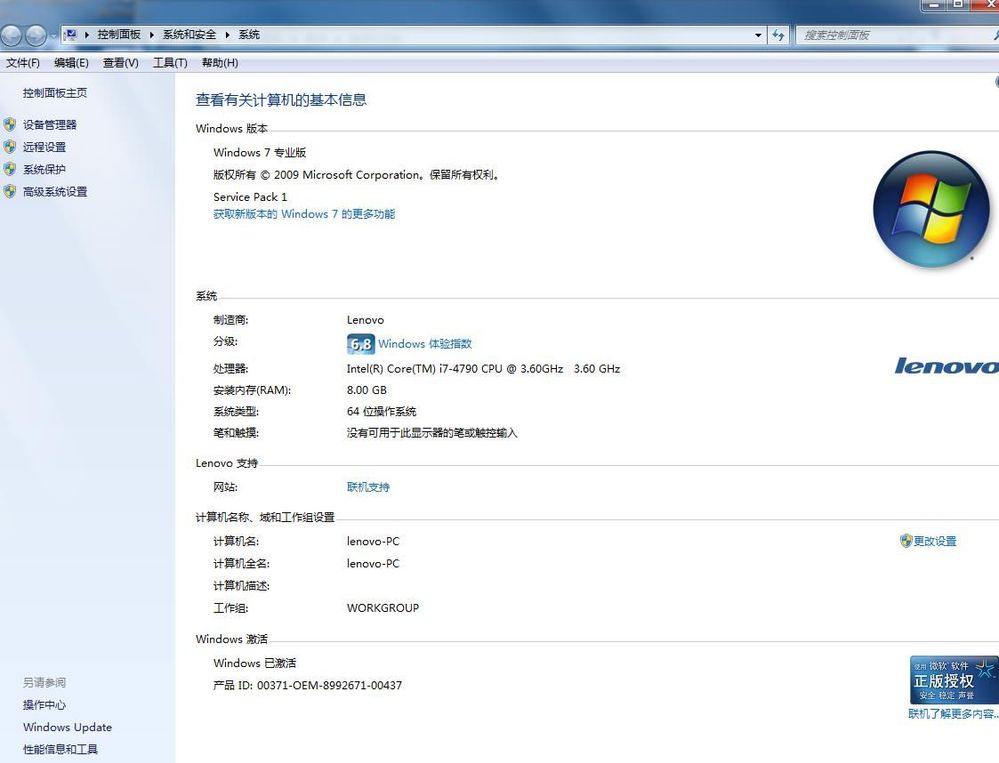Open the 文件(F) menu
The height and width of the screenshot is (763, 999).
coord(23,62)
